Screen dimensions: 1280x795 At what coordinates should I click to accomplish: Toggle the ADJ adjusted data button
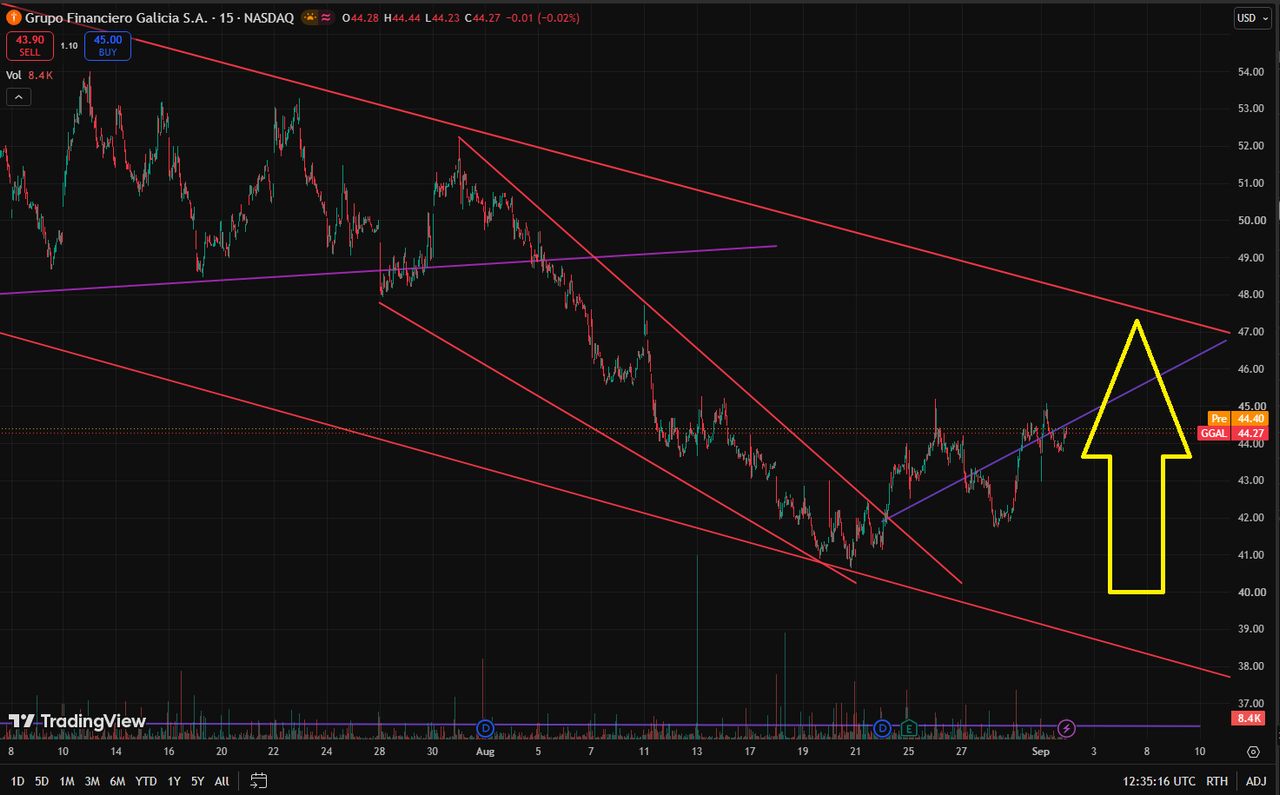click(1256, 781)
